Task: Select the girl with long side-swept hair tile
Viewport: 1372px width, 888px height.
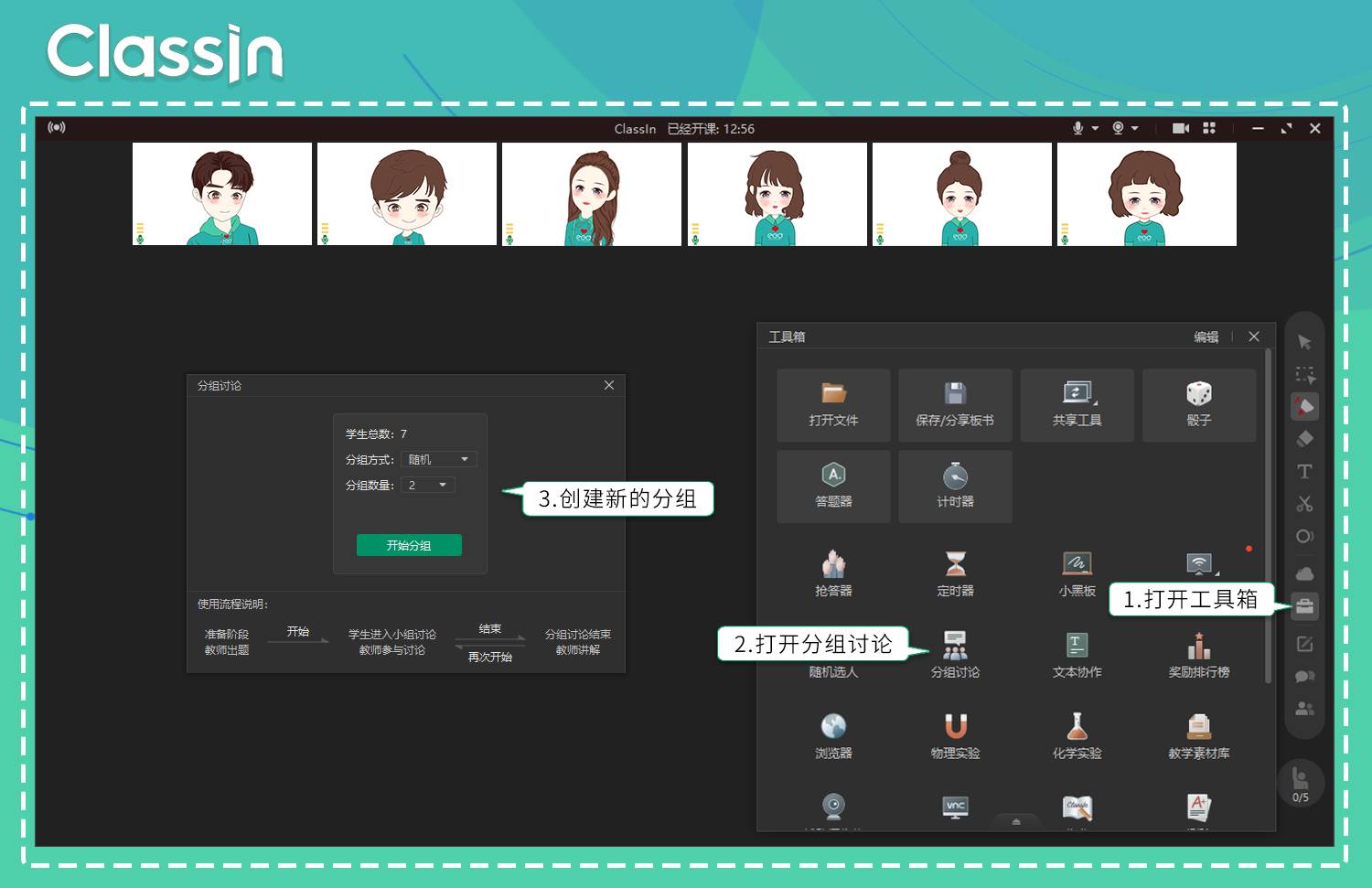Action: pos(592,194)
